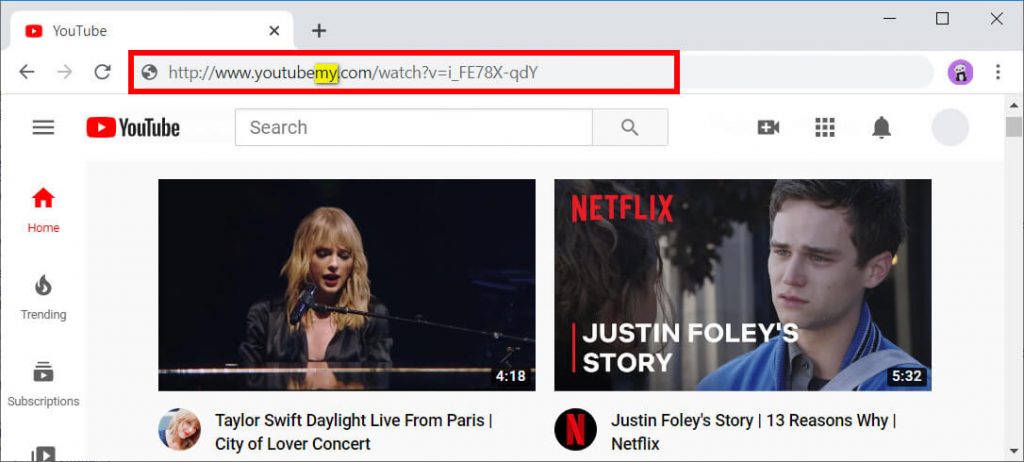
Task: Open the Chrome three-dot menu
Action: point(997,72)
